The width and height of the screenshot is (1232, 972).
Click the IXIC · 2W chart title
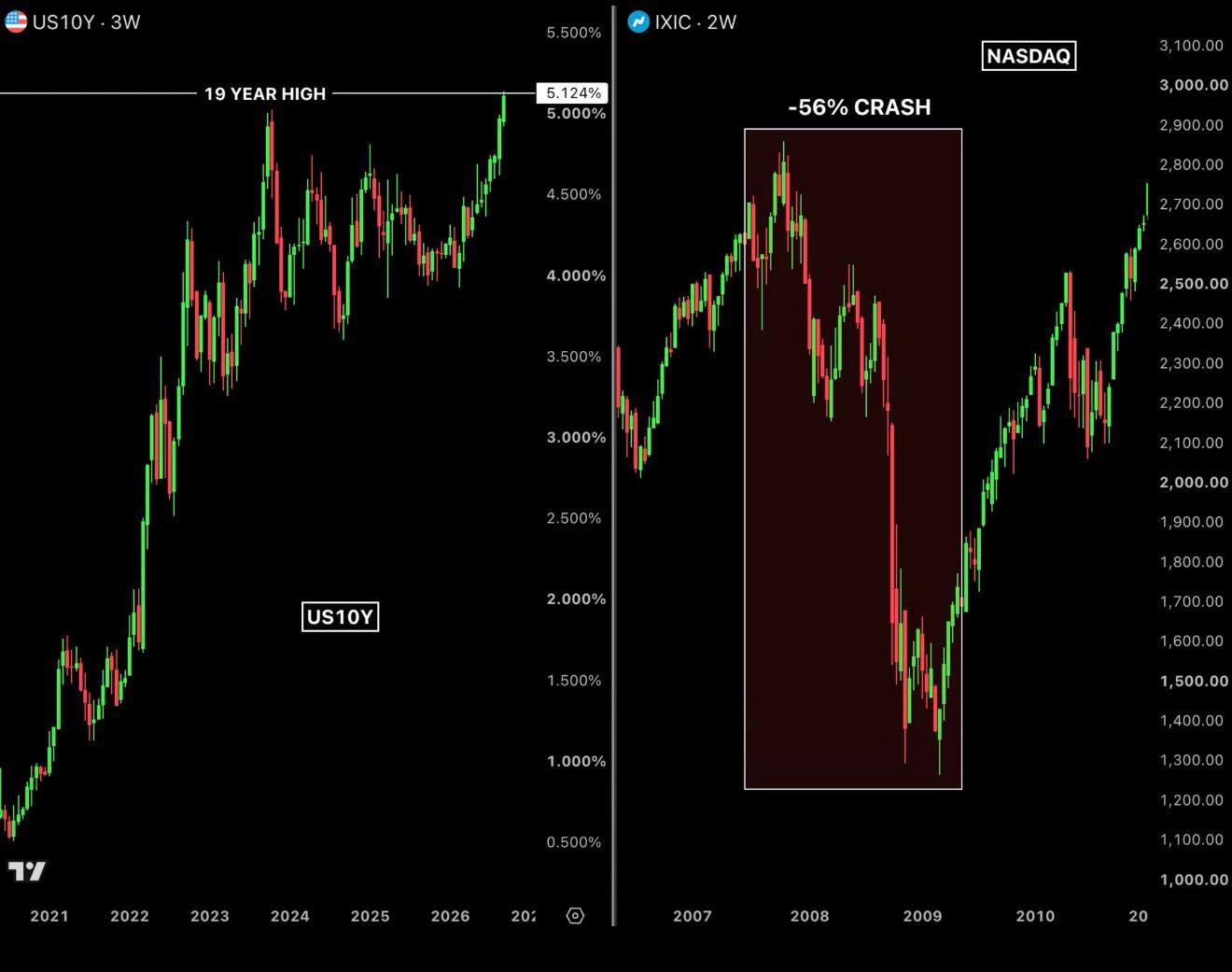(x=695, y=22)
